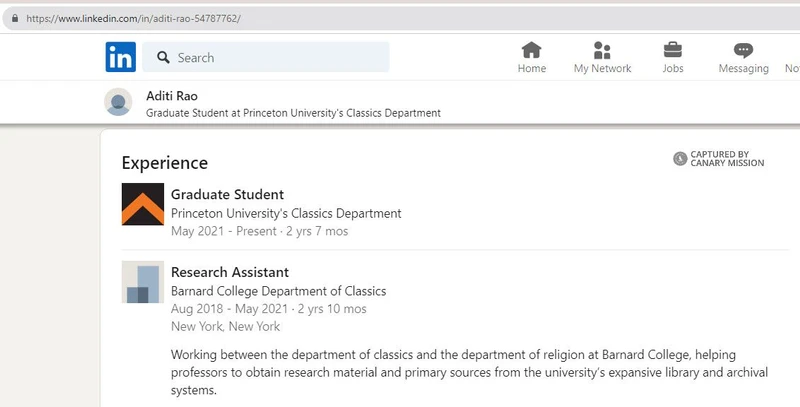Click the orange Princeton University logo
The width and height of the screenshot is (800, 407).
tap(142, 204)
